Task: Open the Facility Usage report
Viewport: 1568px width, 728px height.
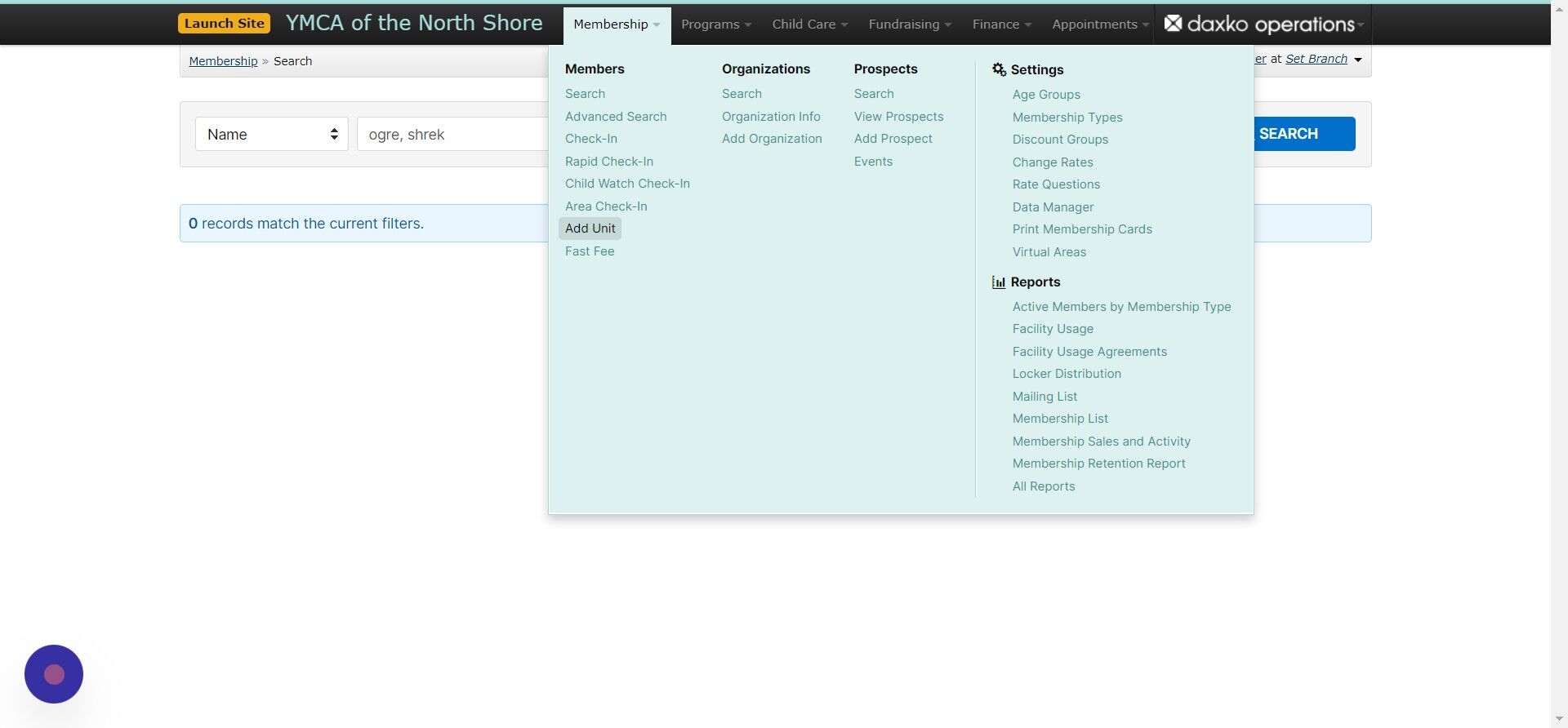Action: (1053, 329)
